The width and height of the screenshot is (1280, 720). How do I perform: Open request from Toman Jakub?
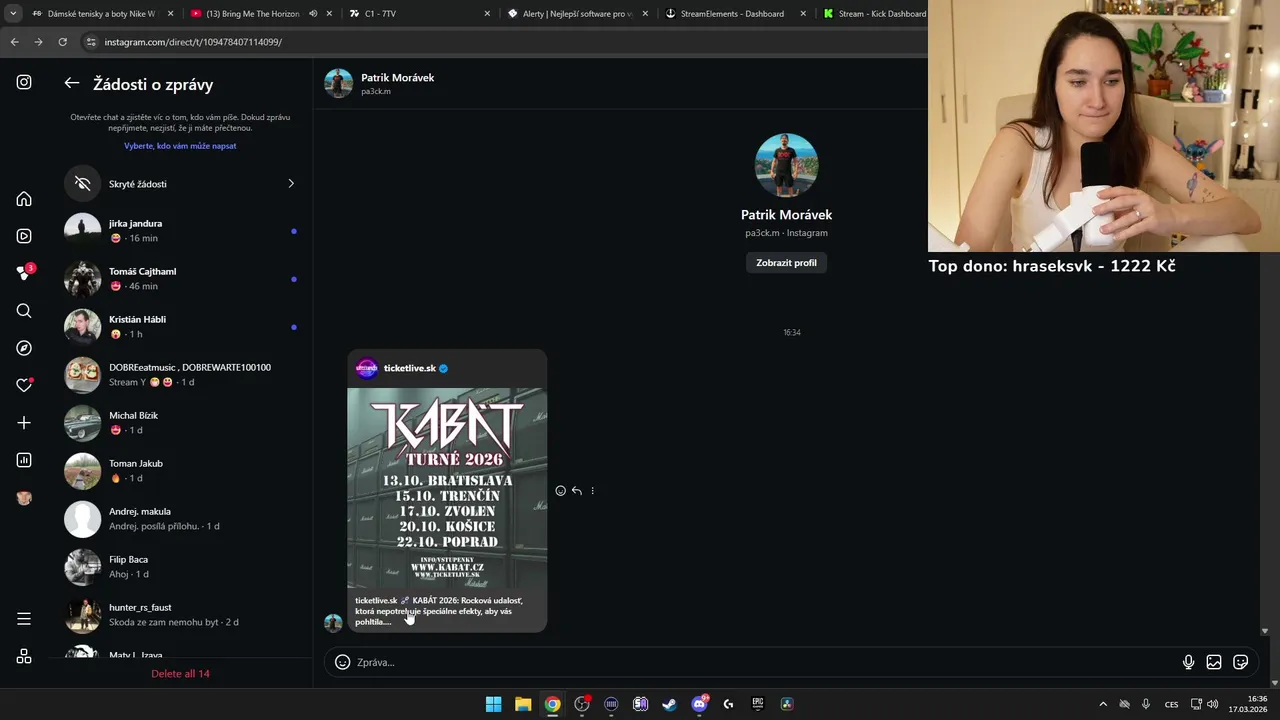click(x=180, y=471)
